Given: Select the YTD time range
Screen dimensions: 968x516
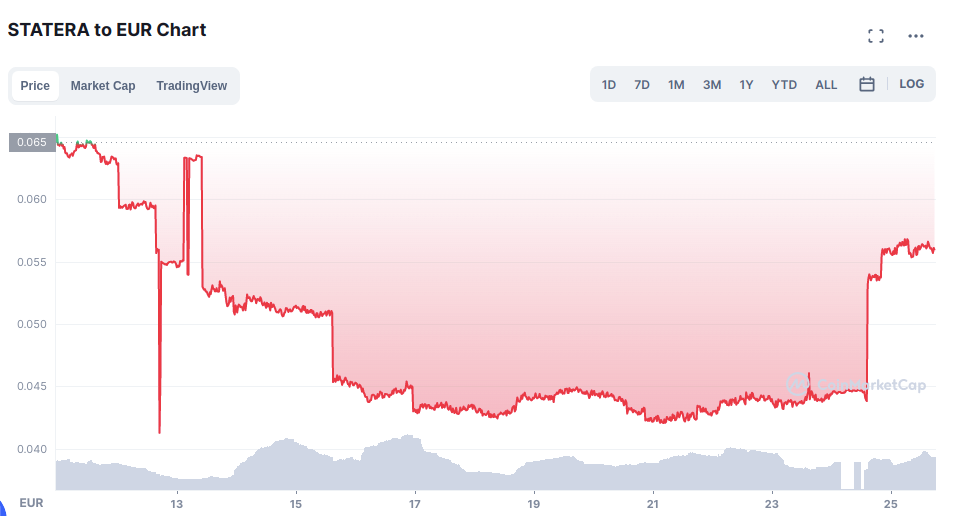Looking at the screenshot, I should (x=784, y=85).
